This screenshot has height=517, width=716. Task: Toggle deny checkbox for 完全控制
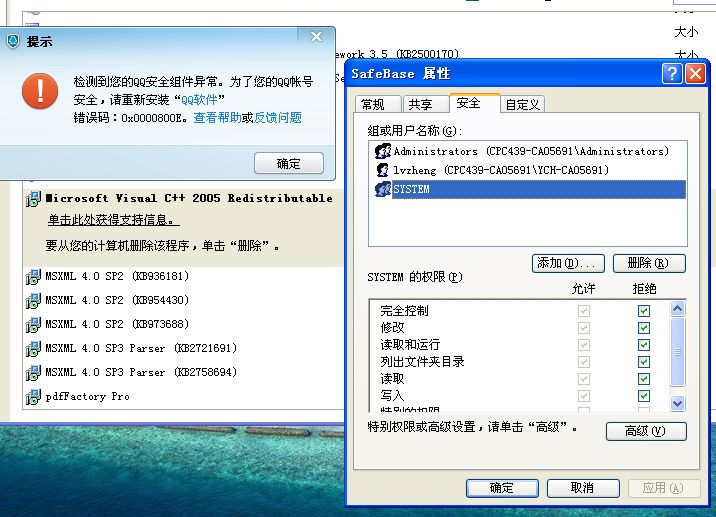[644, 311]
